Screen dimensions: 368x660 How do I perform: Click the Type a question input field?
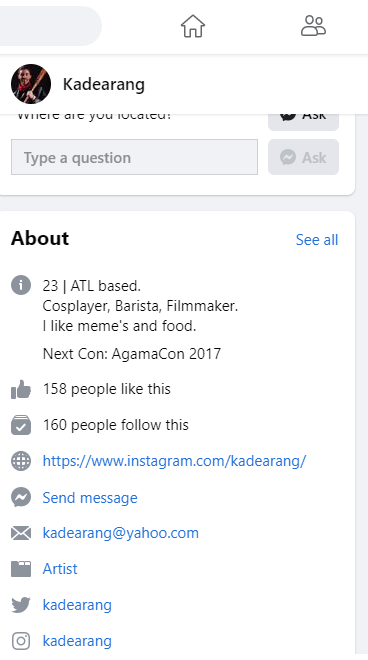pos(134,157)
